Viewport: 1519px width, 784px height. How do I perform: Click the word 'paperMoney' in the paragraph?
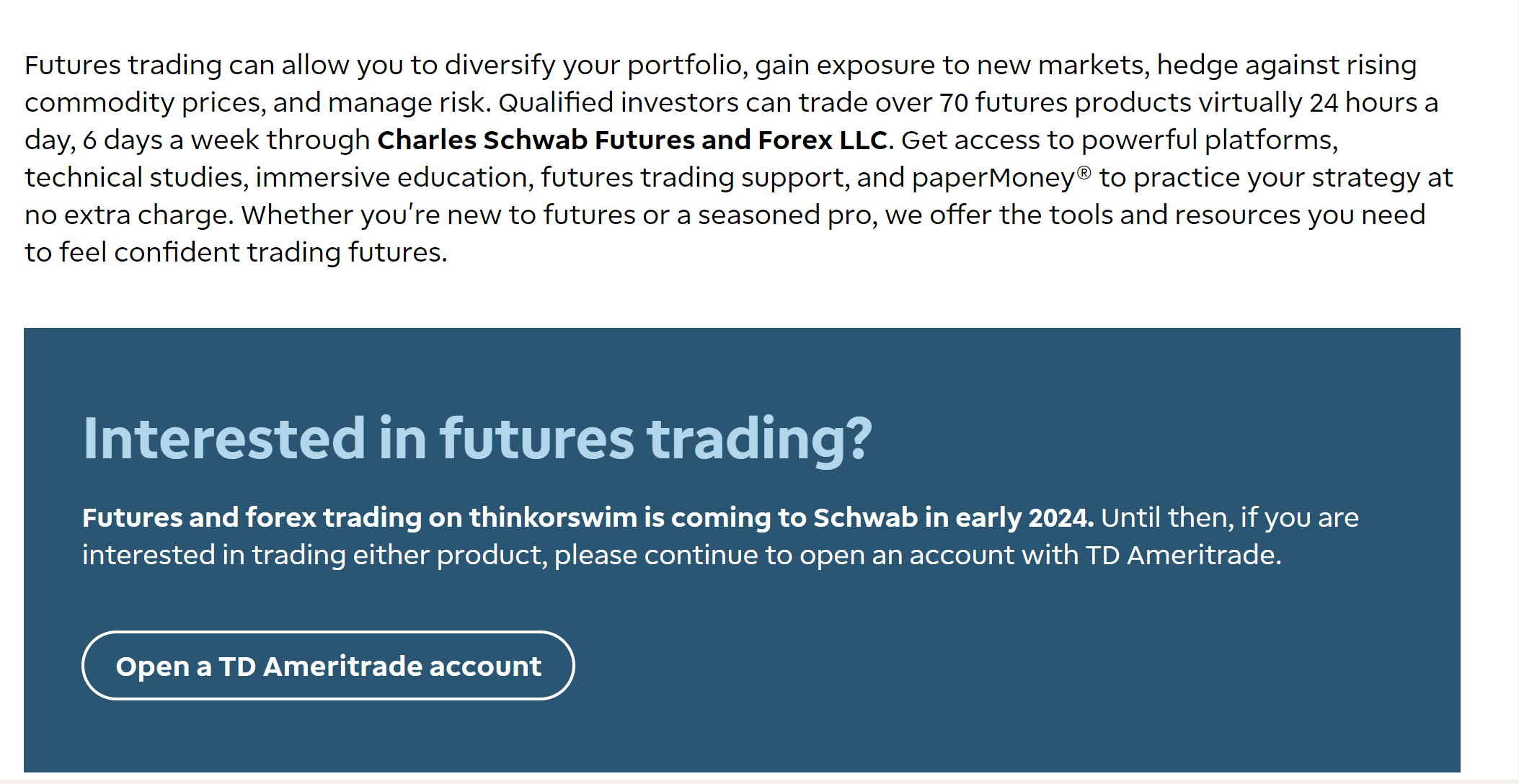[994, 178]
